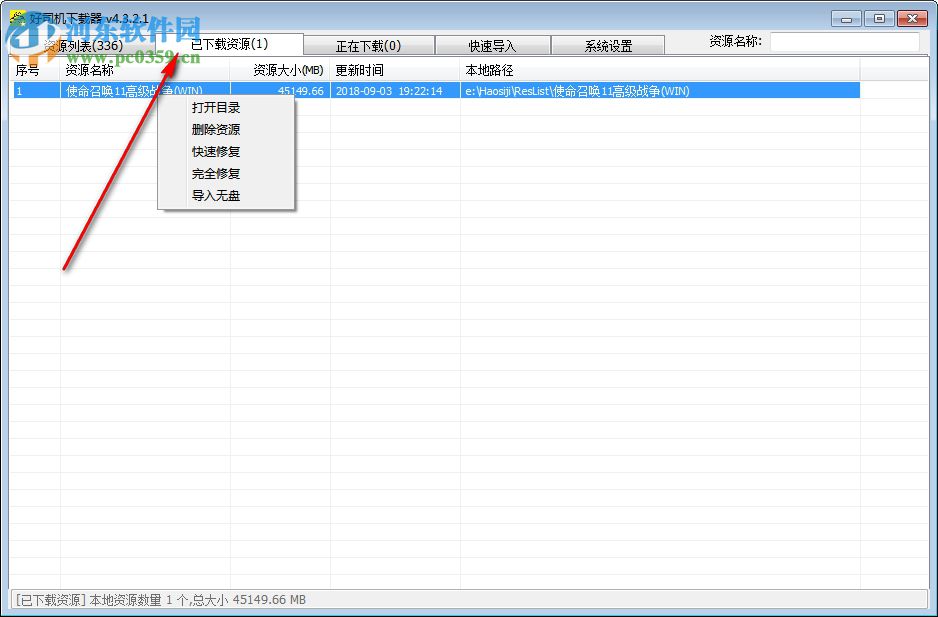The height and width of the screenshot is (617, 938).
Task: Open the 正在下载(0) tab
Action: pyautogui.click(x=373, y=45)
